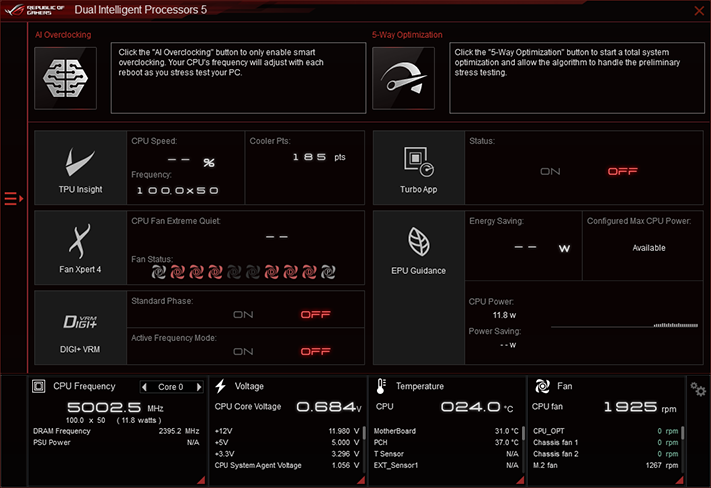Image resolution: width=711 pixels, height=488 pixels.
Task: Click the +12V voltage row
Action: (x=287, y=431)
